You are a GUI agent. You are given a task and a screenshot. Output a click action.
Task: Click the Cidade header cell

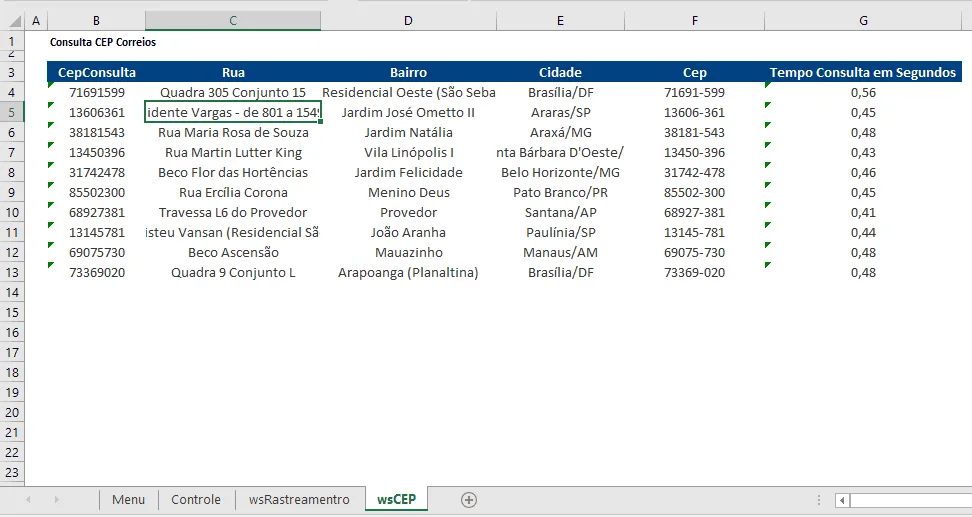click(x=560, y=72)
